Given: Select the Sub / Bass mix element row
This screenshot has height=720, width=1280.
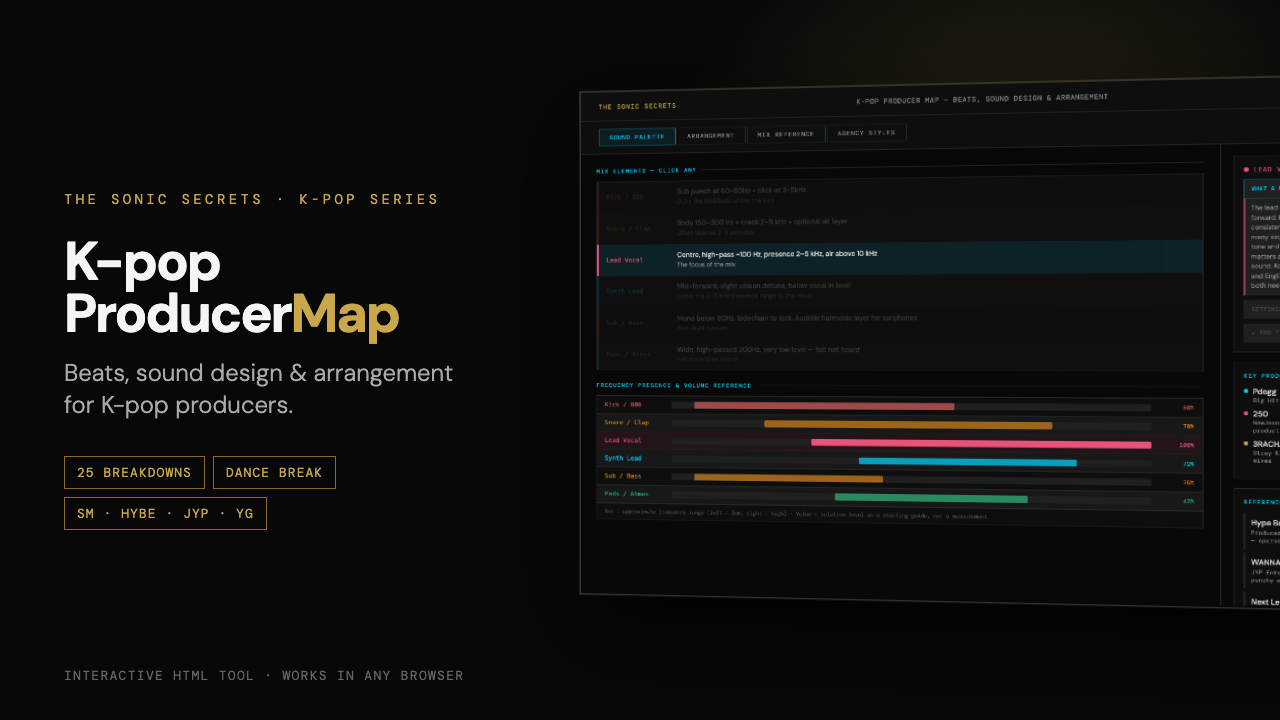Looking at the screenshot, I should 899,323.
